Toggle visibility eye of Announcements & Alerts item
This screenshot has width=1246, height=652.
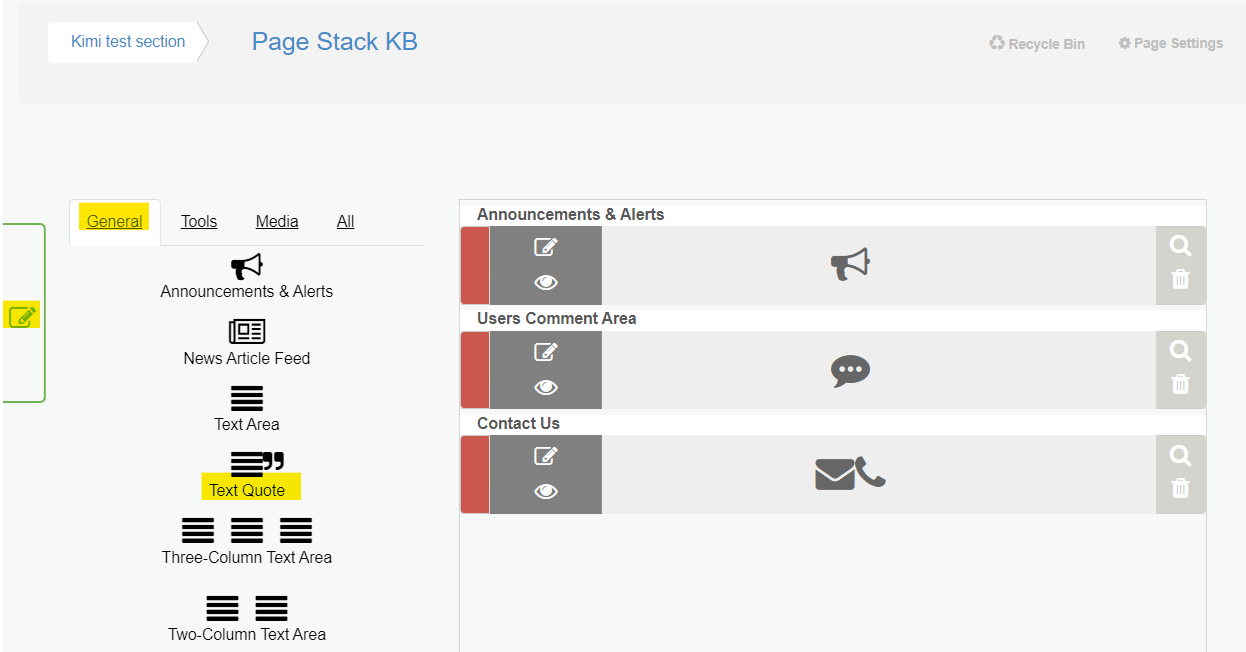point(546,283)
